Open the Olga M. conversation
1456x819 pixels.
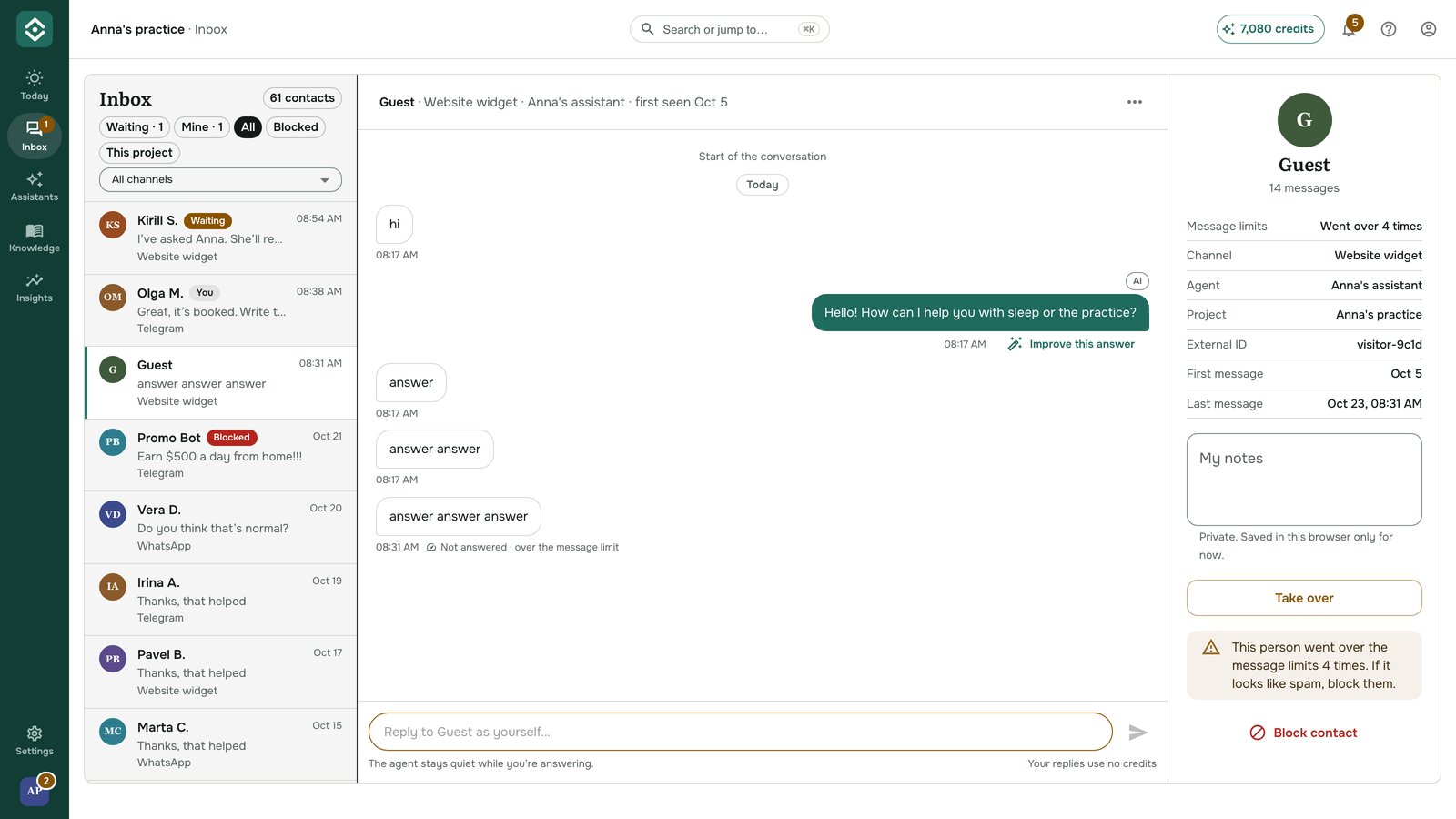(220, 310)
